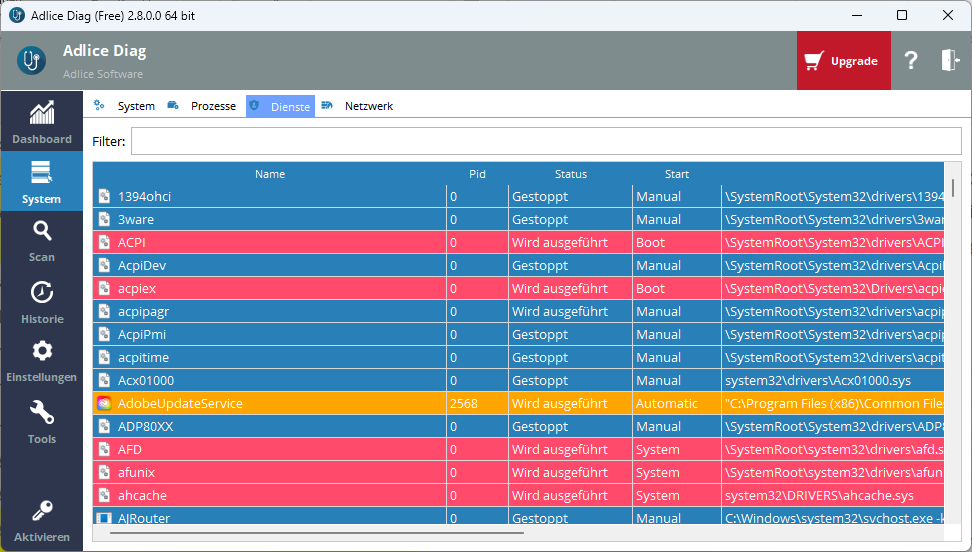Click Gestoppt status in acpitime row
This screenshot has width=972, height=552.
(540, 358)
